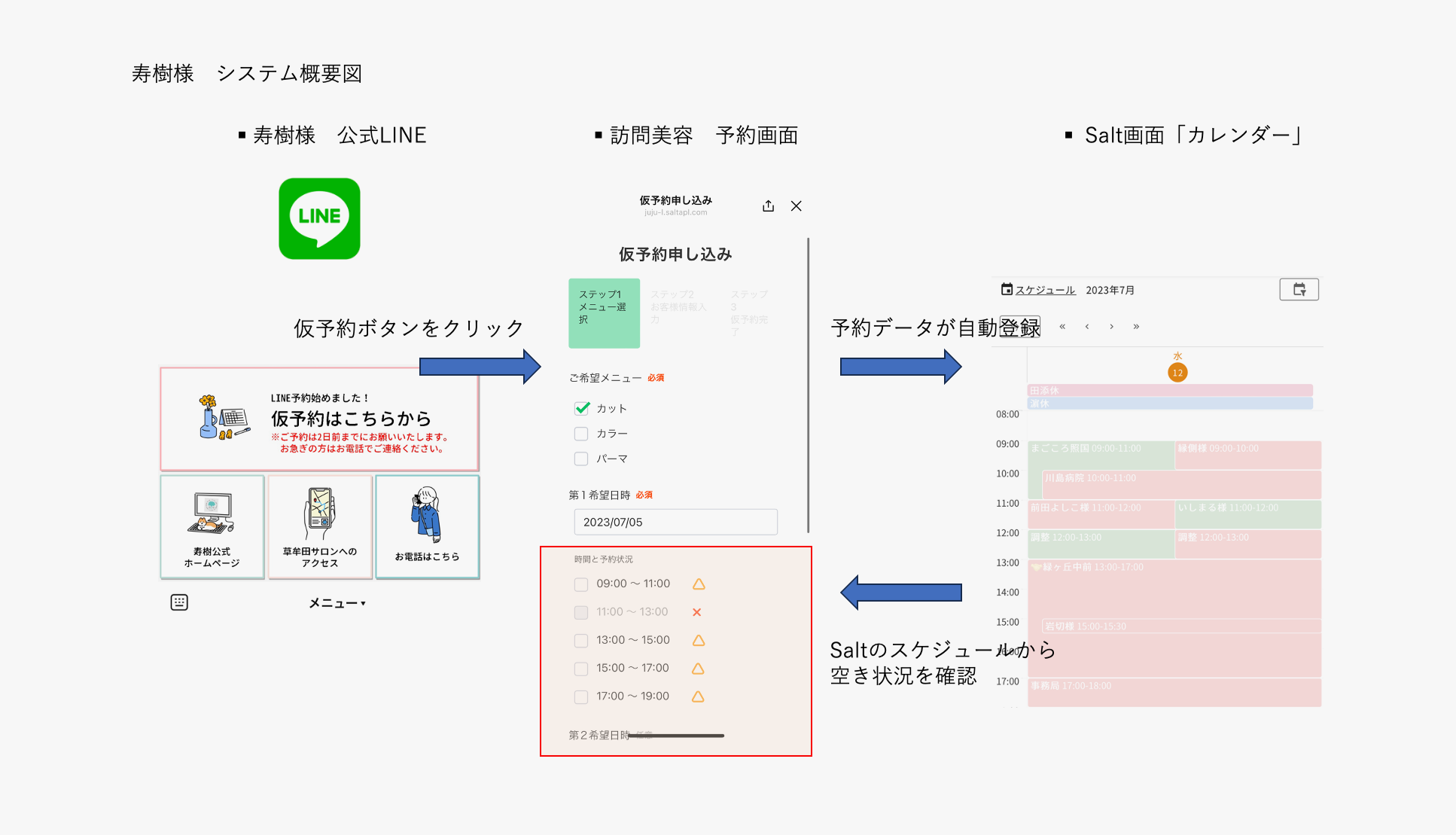
Task: Open the 田添休 all-day event
Action: click(x=1170, y=390)
